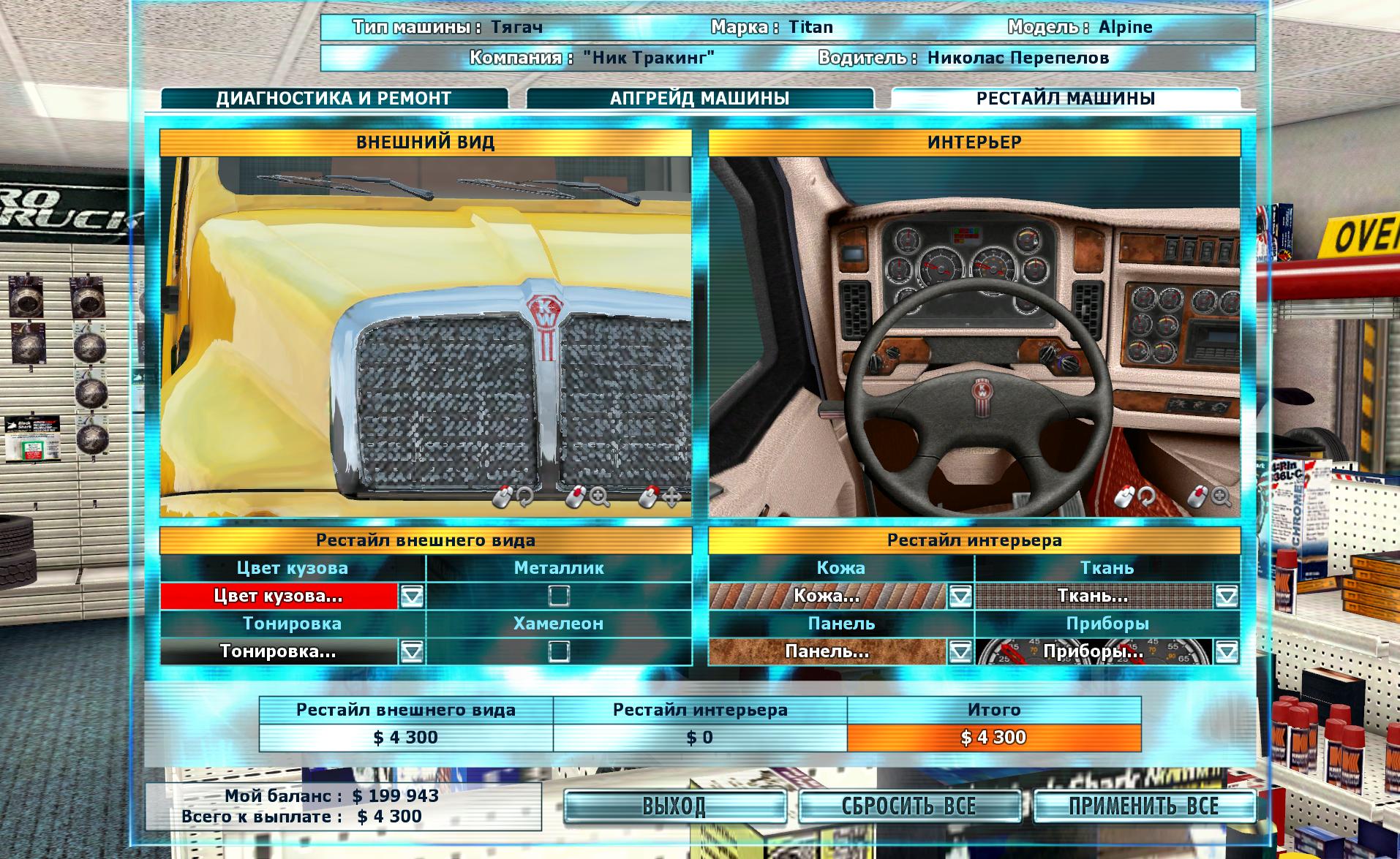The height and width of the screenshot is (859, 1400).
Task: Enable the Металлик checkbox
Action: 559,596
